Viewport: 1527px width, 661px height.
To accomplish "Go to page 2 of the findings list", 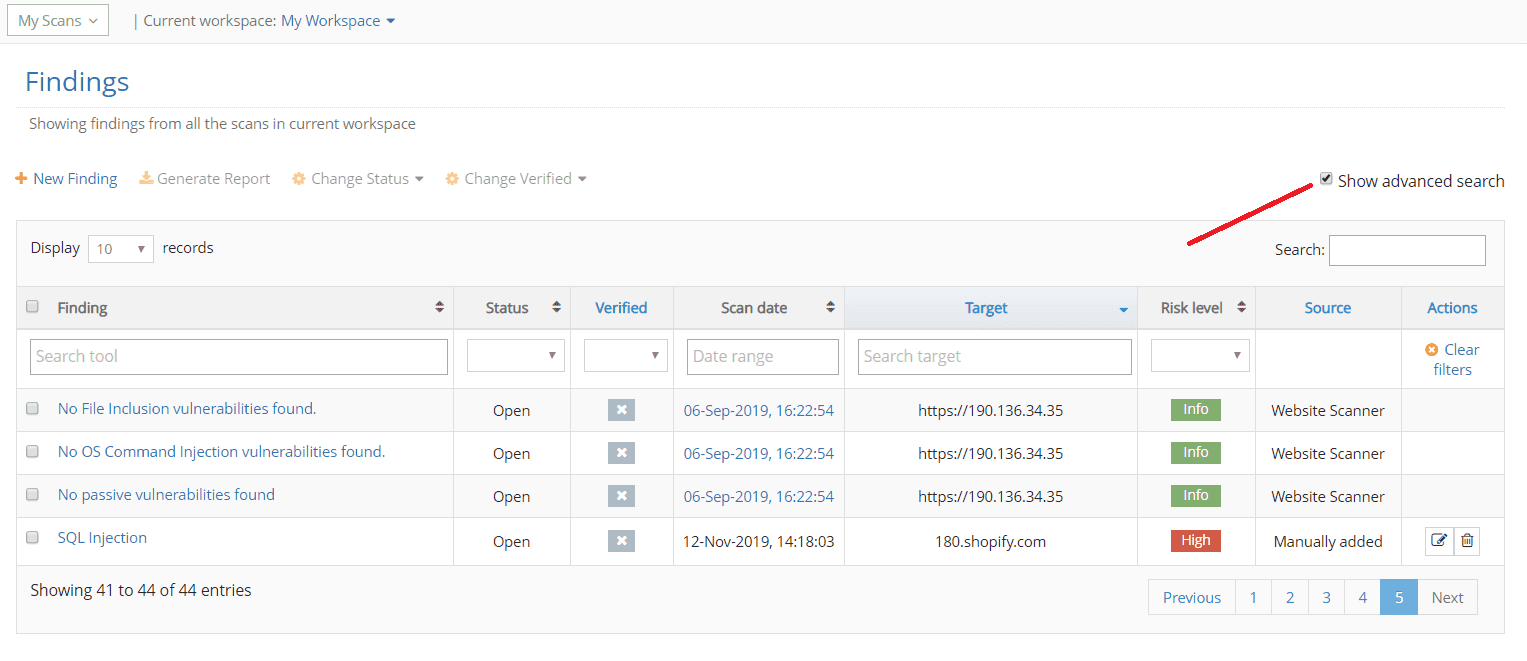I will [x=1289, y=597].
